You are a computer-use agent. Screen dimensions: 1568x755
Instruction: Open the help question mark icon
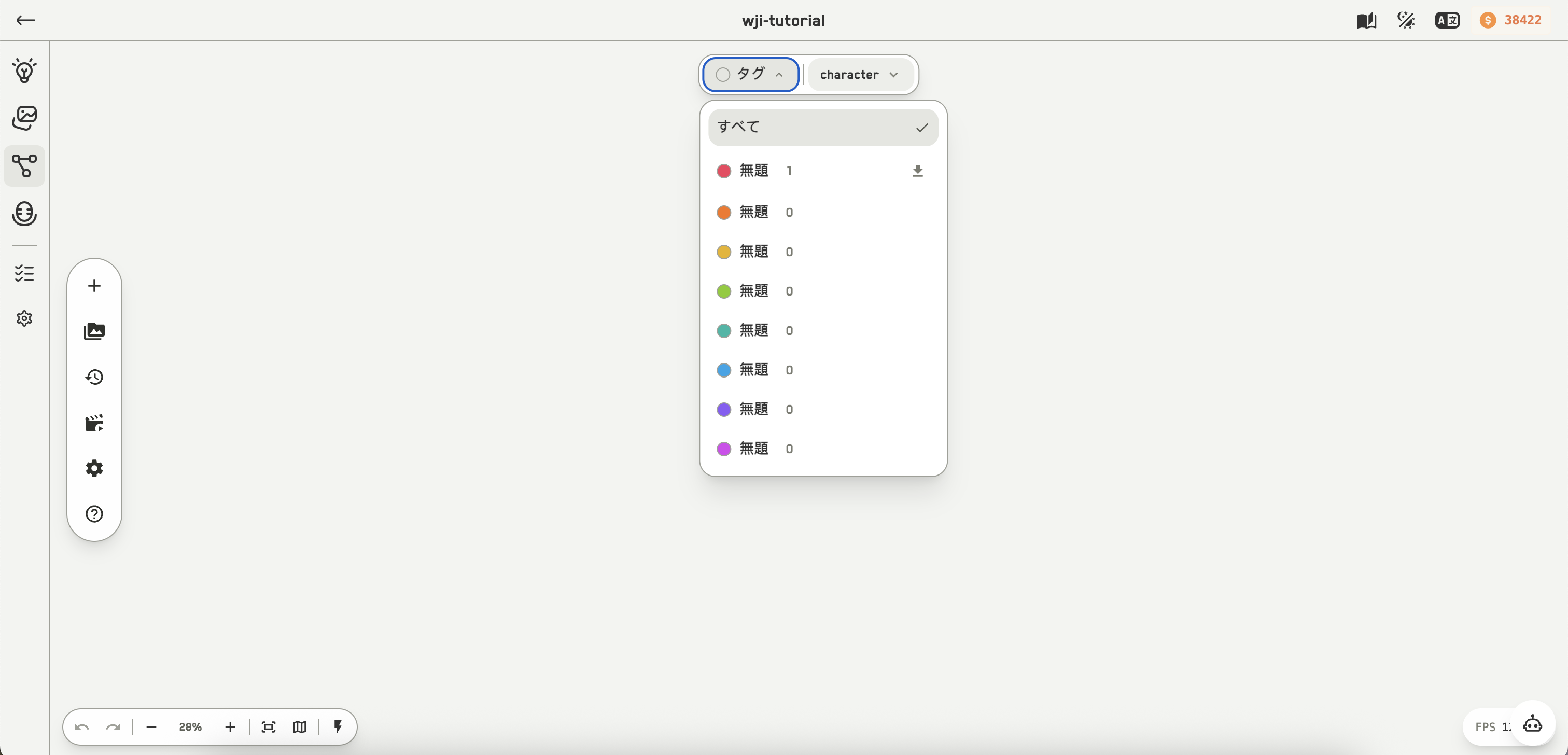[x=94, y=514]
